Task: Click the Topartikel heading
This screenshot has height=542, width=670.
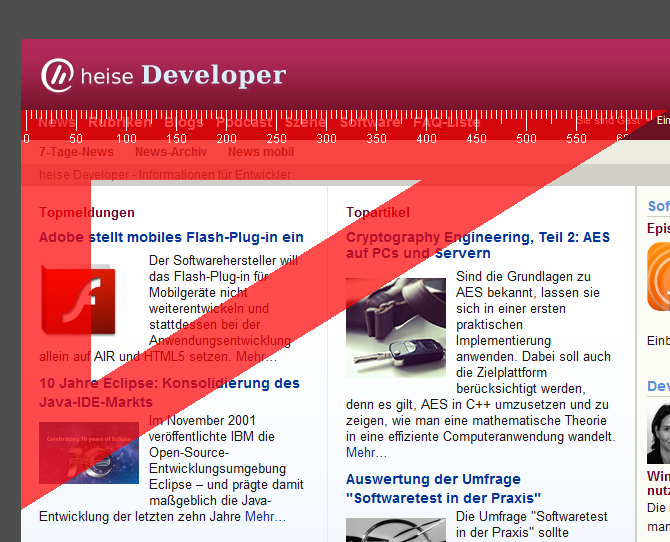Action: coord(378,212)
